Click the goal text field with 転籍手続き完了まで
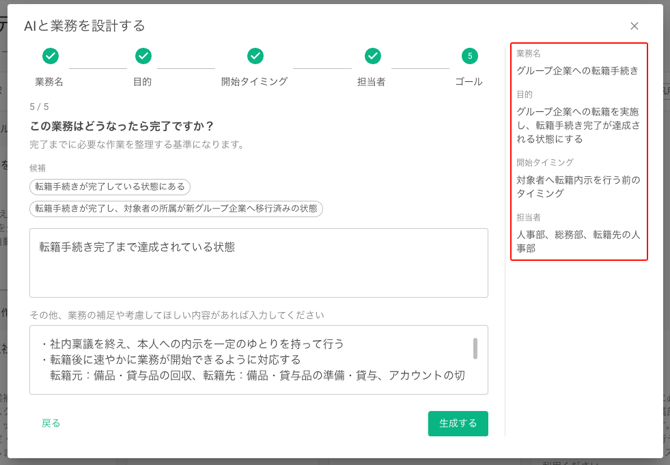Image resolution: width=670 pixels, height=465 pixels. (x=258, y=262)
